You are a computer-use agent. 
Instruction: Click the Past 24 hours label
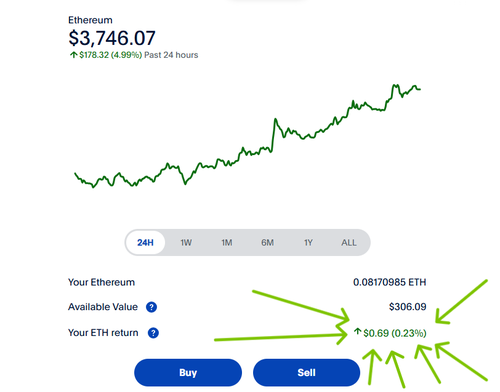[171, 55]
